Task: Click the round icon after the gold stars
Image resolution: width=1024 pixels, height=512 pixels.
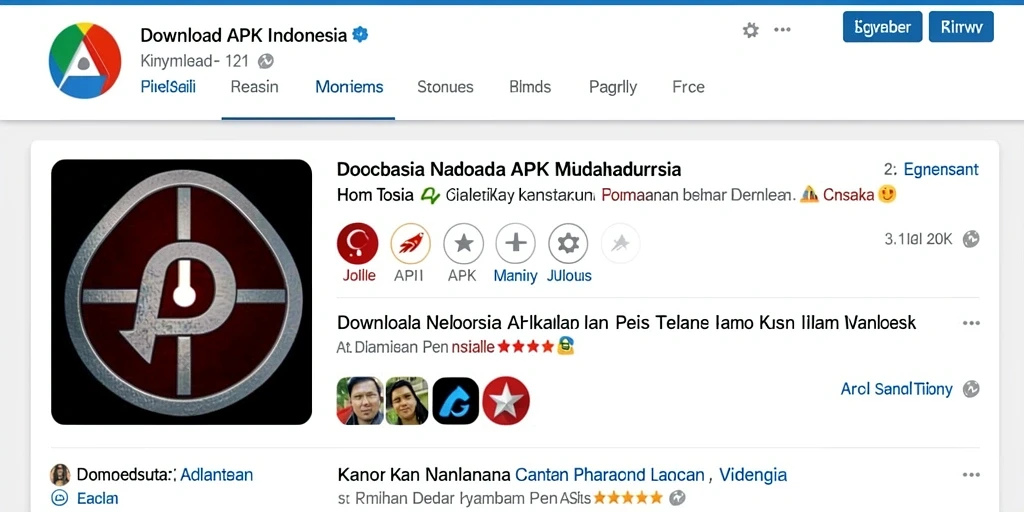Action: pos(679,498)
